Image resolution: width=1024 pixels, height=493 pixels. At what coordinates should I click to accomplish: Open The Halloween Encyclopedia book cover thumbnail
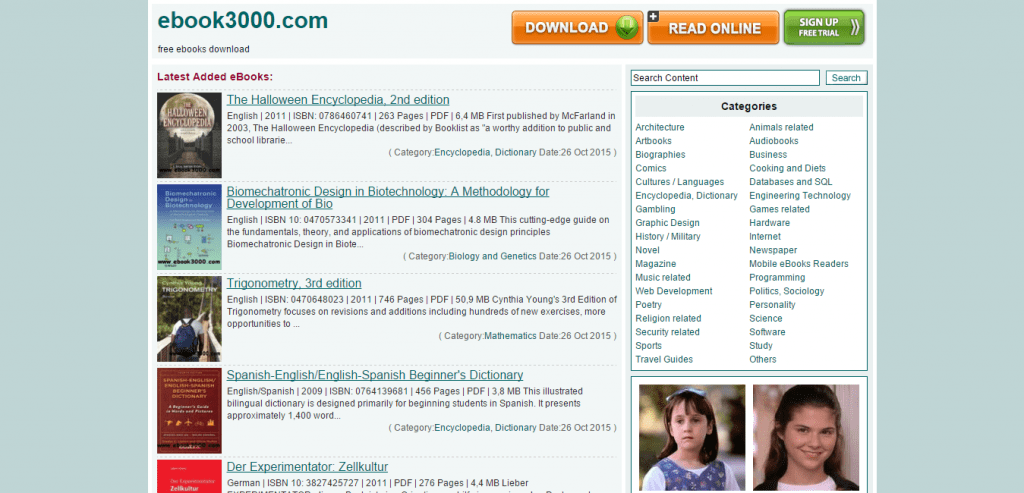point(189,135)
